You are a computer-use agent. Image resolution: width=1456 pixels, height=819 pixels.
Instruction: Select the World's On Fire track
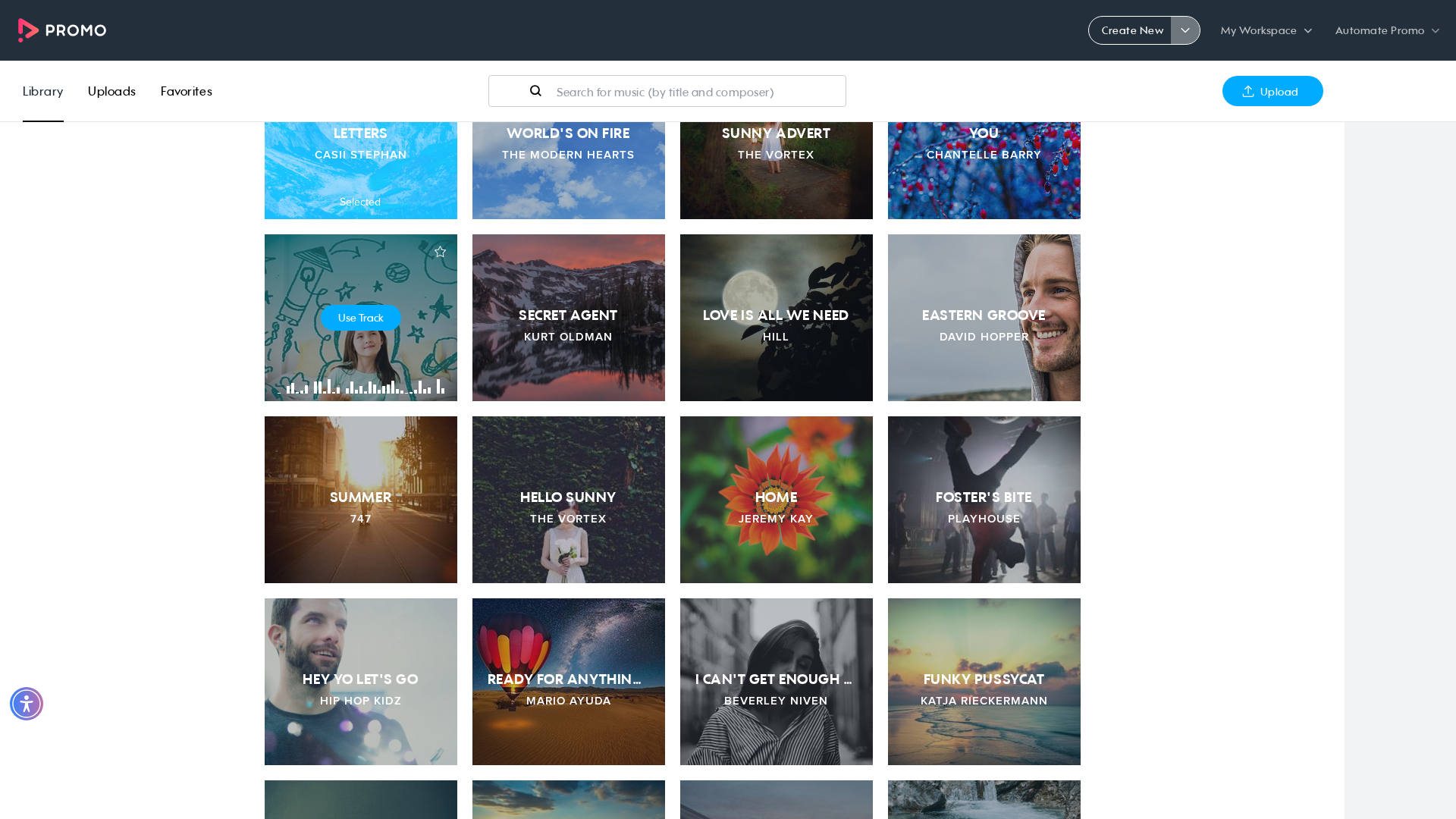569,171
